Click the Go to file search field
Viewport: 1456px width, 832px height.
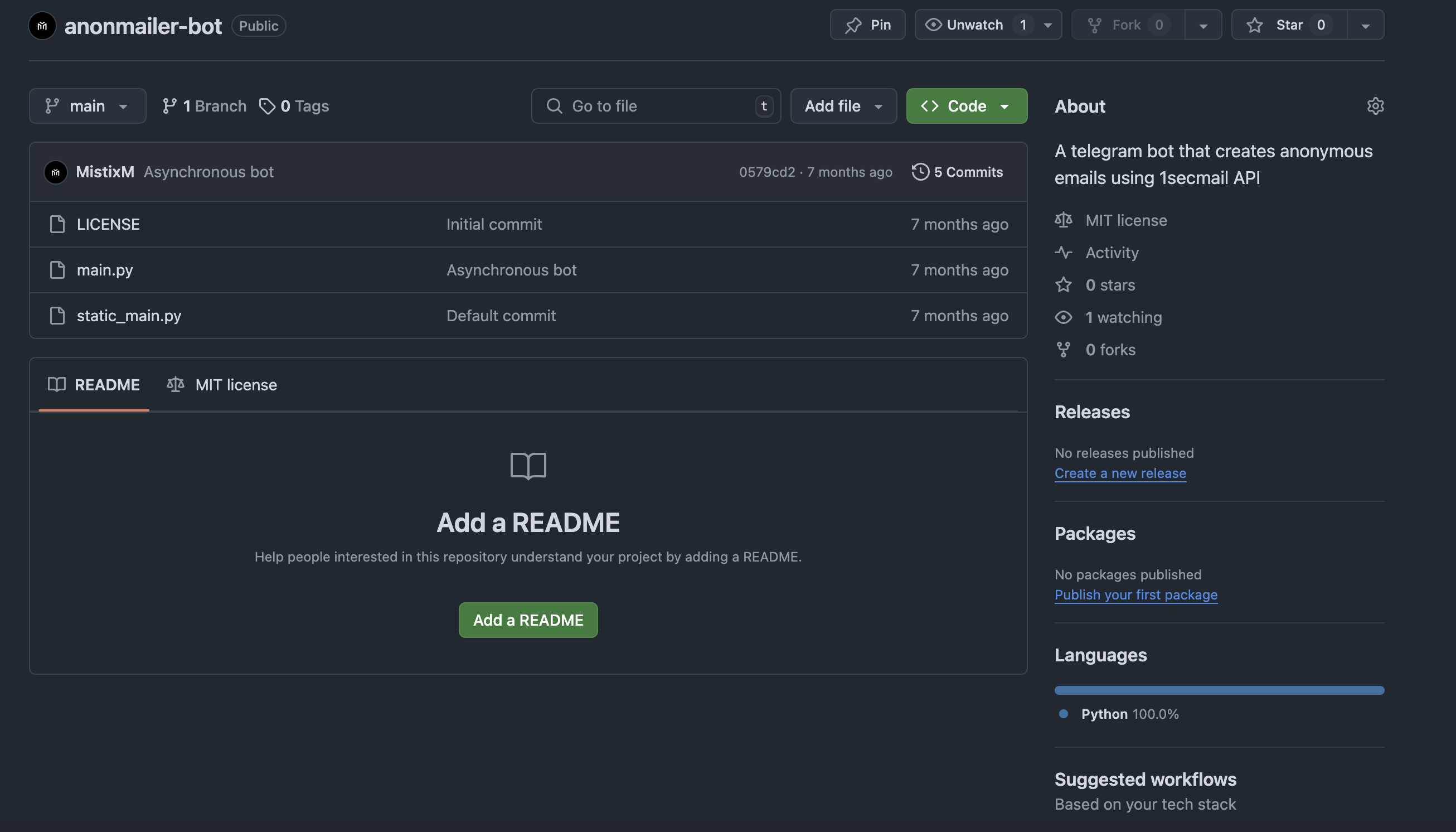tap(656, 106)
